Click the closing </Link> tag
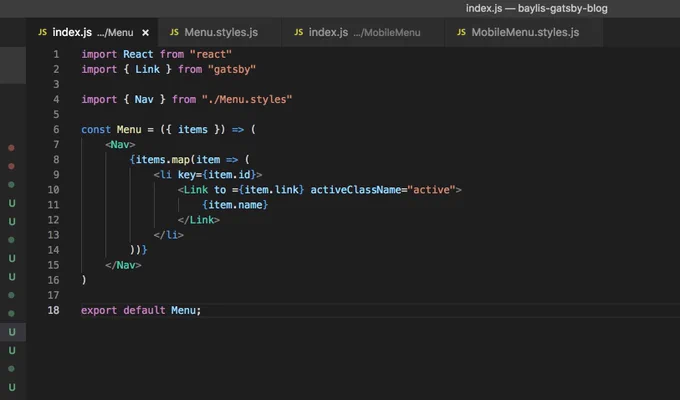Image resolution: width=680 pixels, height=400 pixels. pyautogui.click(x=199, y=220)
